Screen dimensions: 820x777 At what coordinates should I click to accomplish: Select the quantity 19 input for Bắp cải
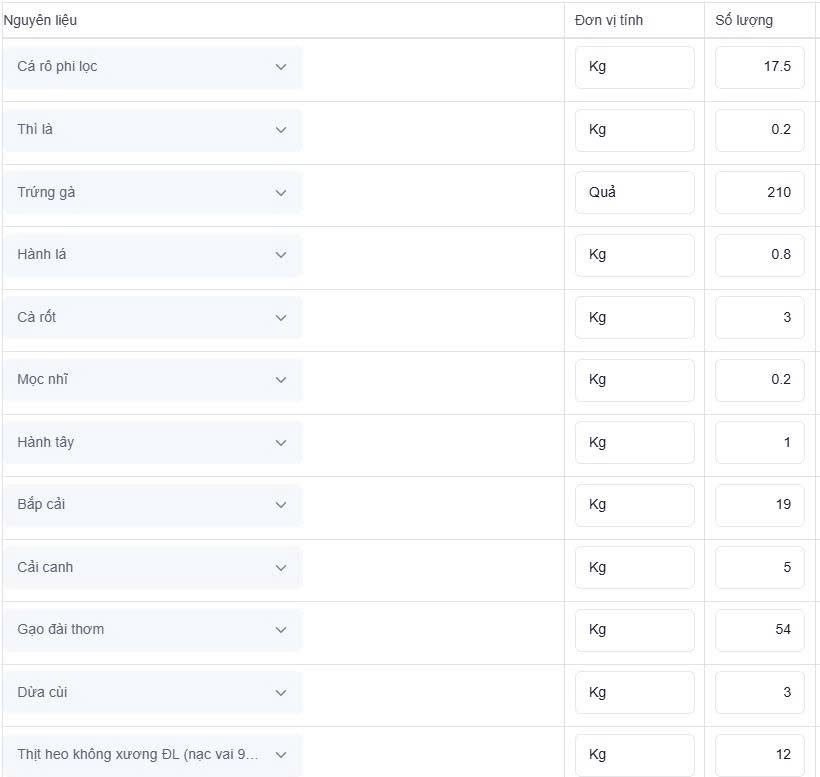coord(759,505)
